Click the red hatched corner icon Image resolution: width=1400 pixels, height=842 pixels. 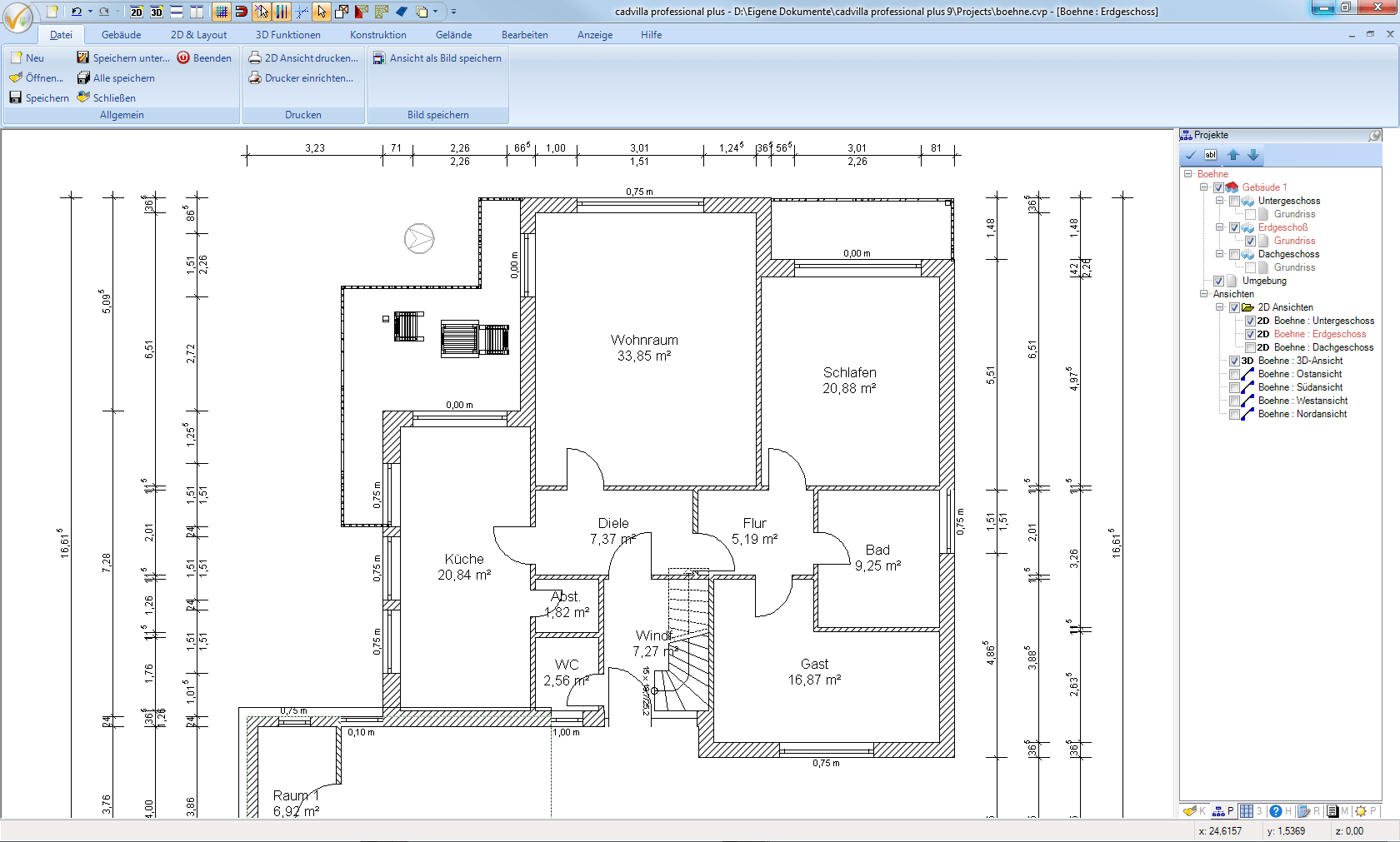[x=362, y=12]
